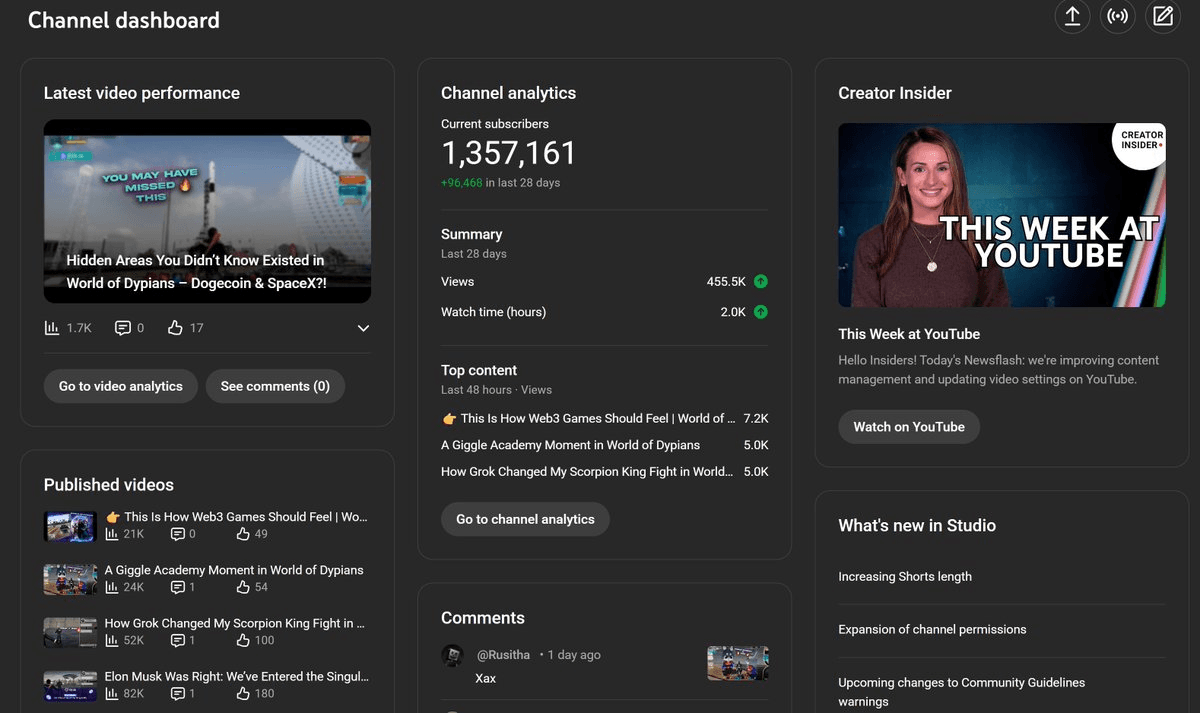Click the Watch on YouTube button
This screenshot has width=1200, height=713.
pos(908,427)
